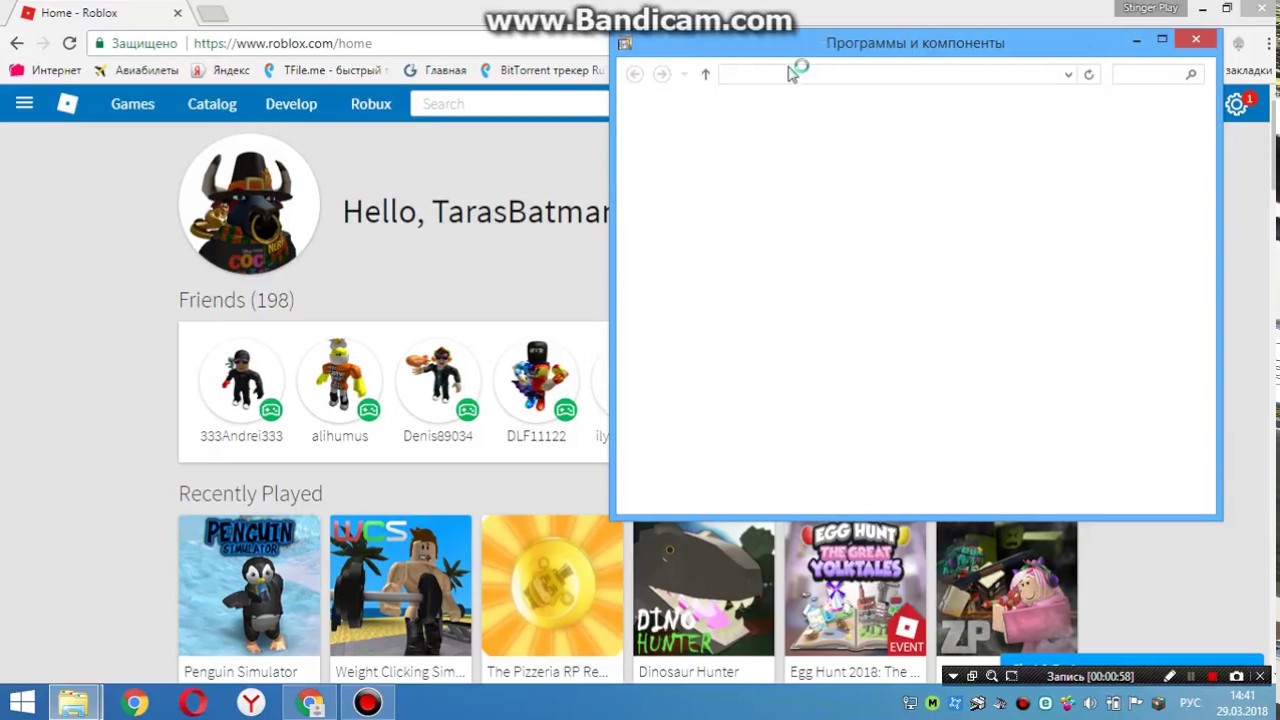Viewport: 1280px width, 720px height.
Task: Click the Friends (198) heading
Action: [236, 300]
